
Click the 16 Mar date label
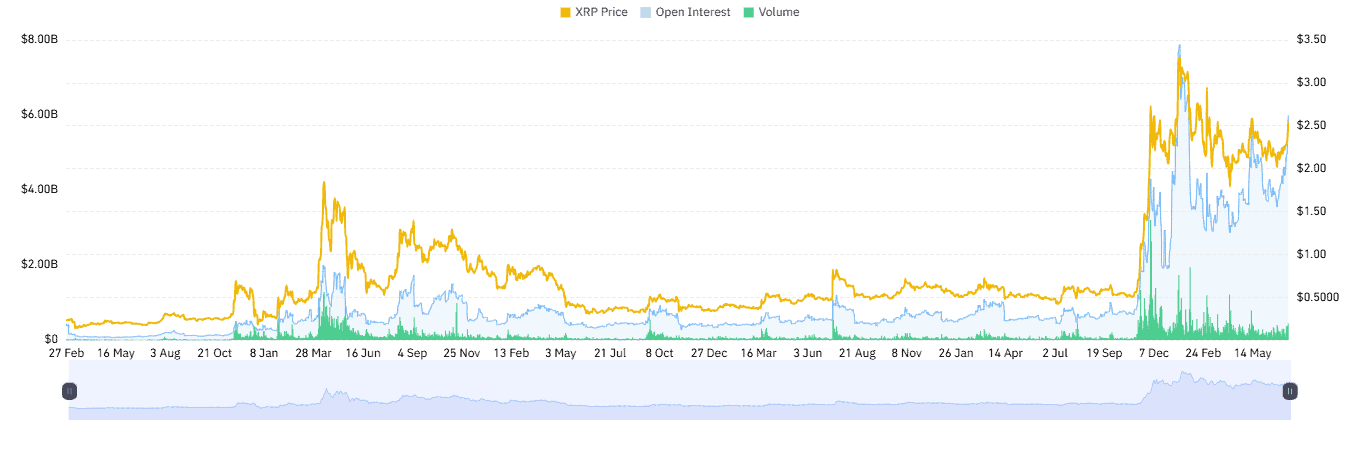pyautogui.click(x=759, y=353)
